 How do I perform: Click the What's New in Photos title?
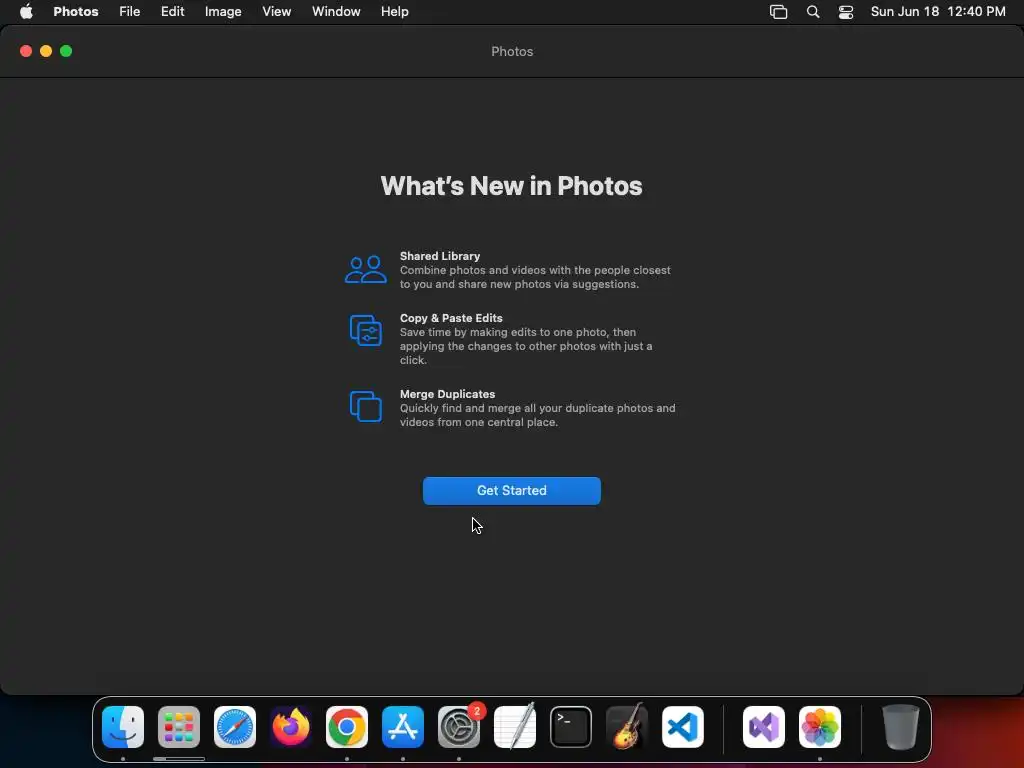tap(511, 186)
